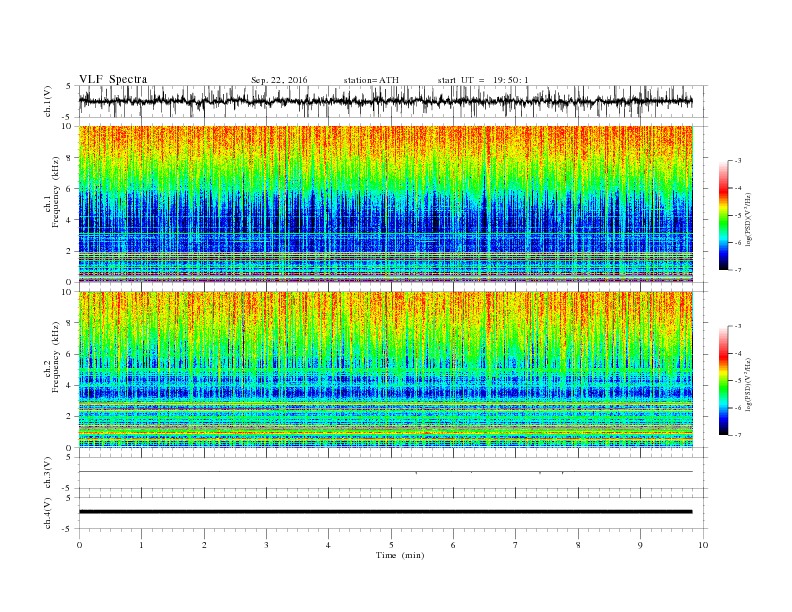Click the ch.2 colorbar 'log(PSD)(V²/Hz)' label

pyautogui.click(x=749, y=385)
